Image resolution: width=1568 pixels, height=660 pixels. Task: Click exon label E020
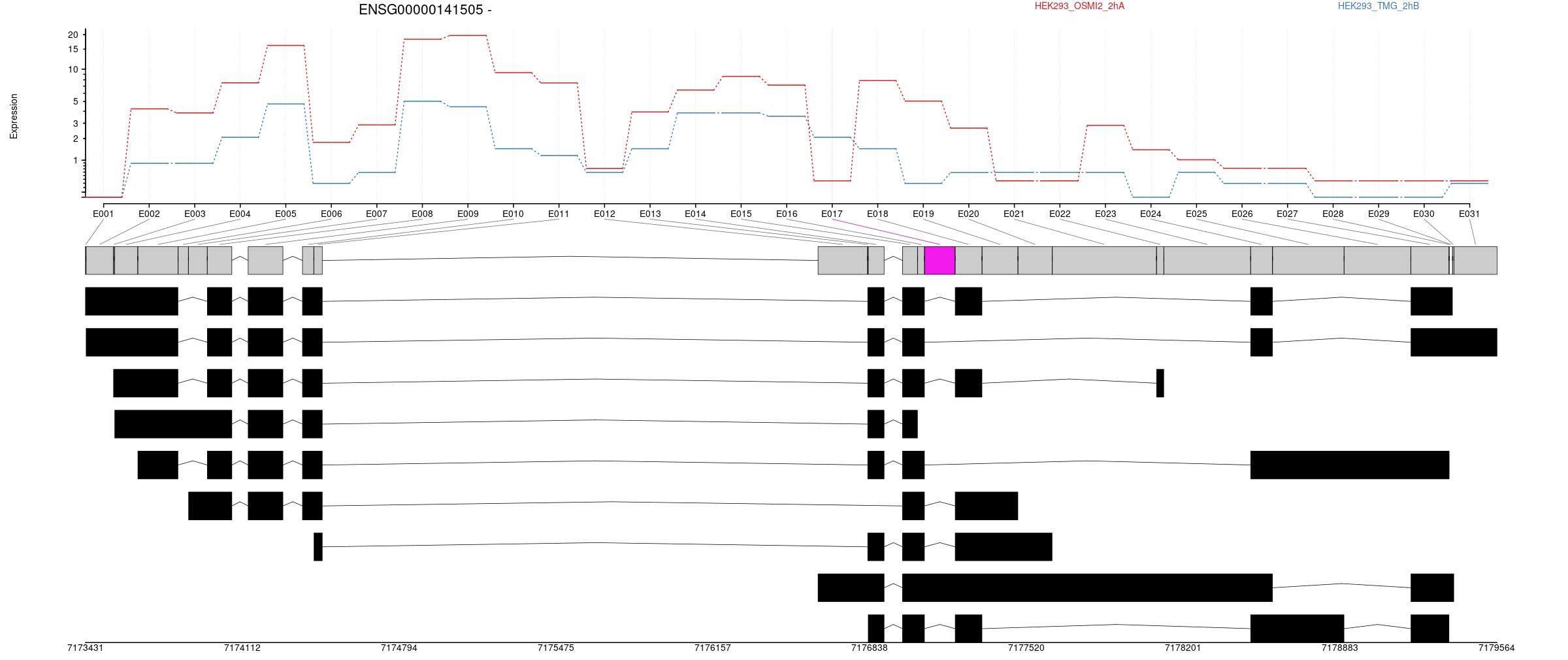coord(968,214)
